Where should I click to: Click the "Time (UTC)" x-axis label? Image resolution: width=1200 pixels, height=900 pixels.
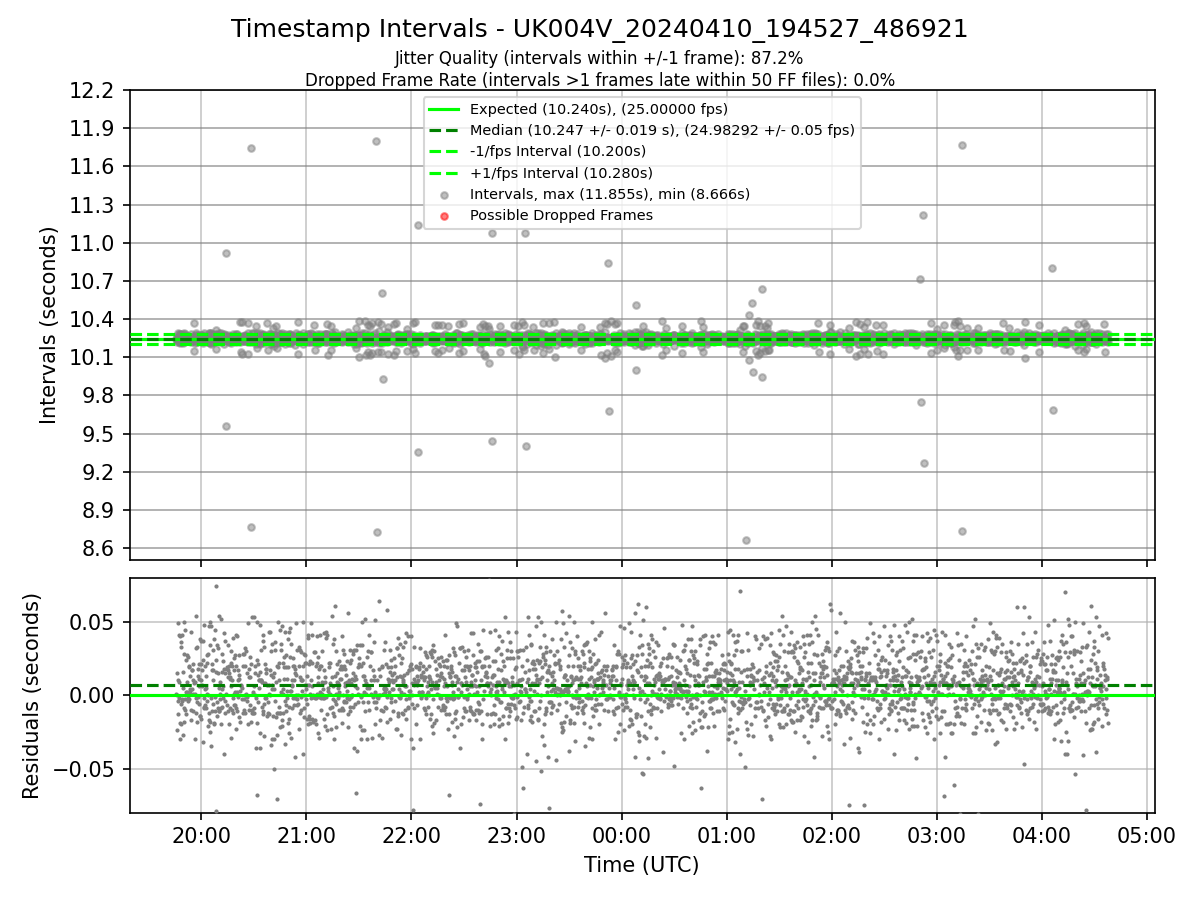pyautogui.click(x=641, y=865)
